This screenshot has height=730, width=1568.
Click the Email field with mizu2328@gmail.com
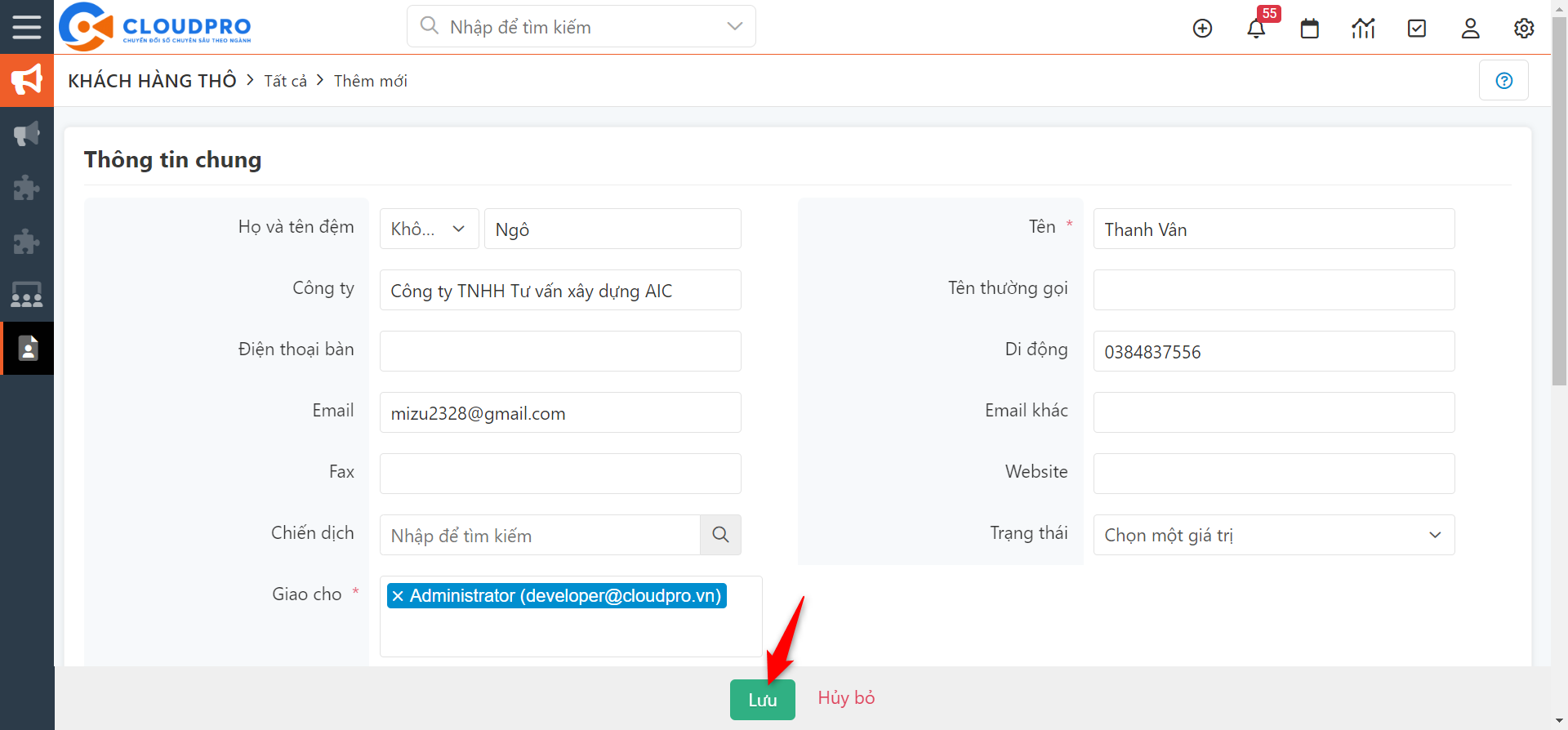(x=560, y=412)
